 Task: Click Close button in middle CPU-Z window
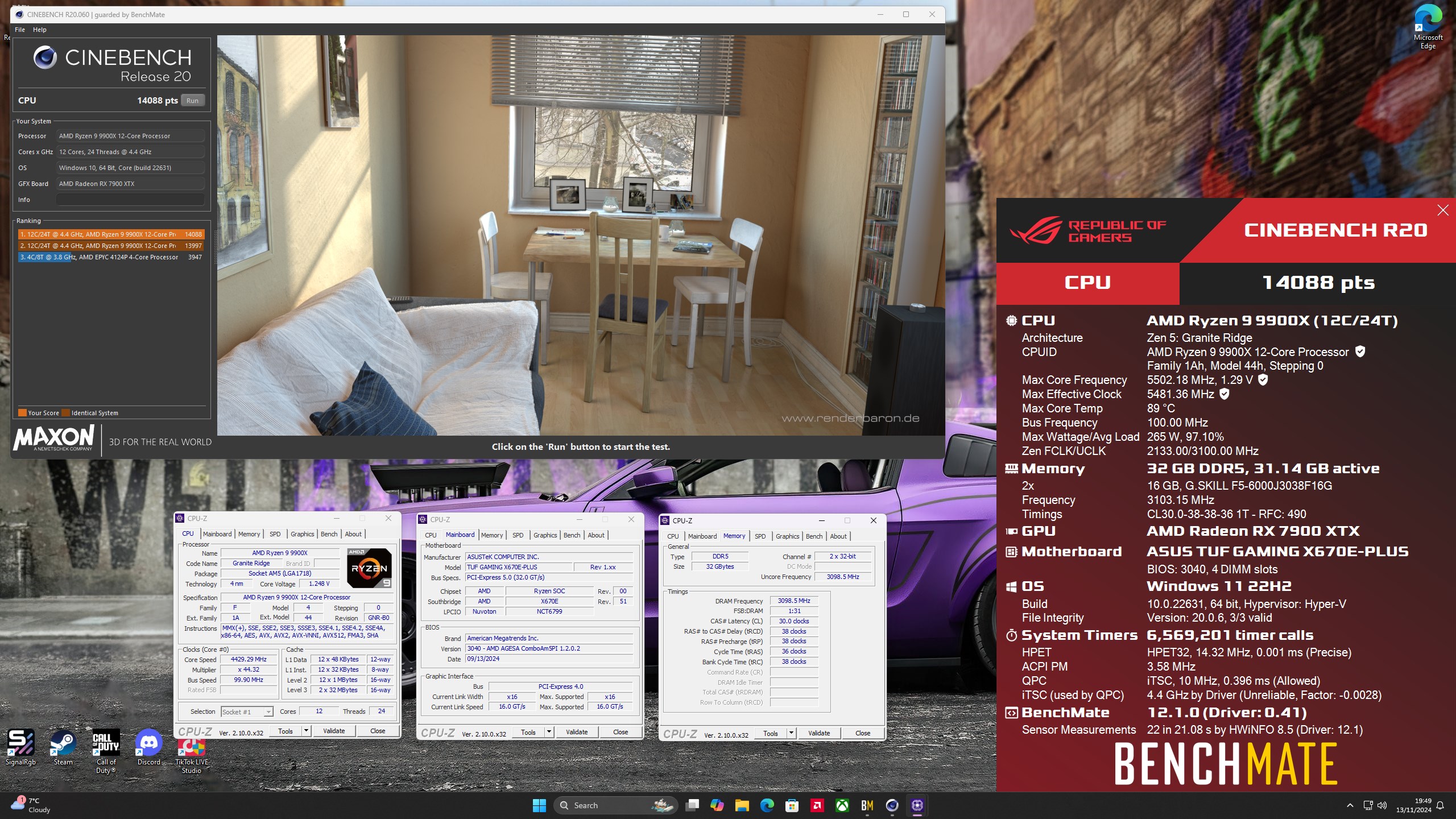tap(621, 733)
